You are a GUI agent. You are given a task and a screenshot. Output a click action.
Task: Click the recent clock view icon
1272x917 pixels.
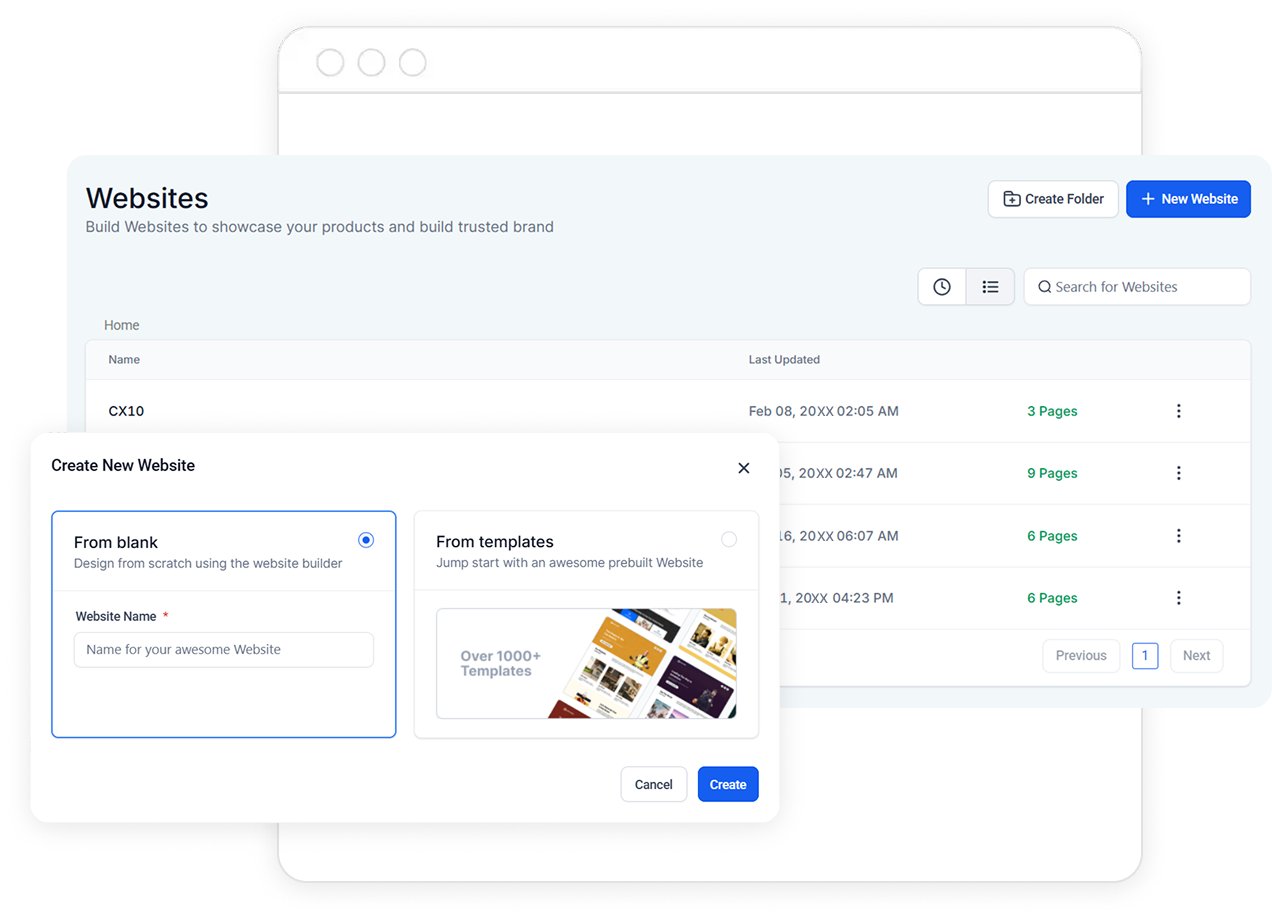tap(942, 287)
